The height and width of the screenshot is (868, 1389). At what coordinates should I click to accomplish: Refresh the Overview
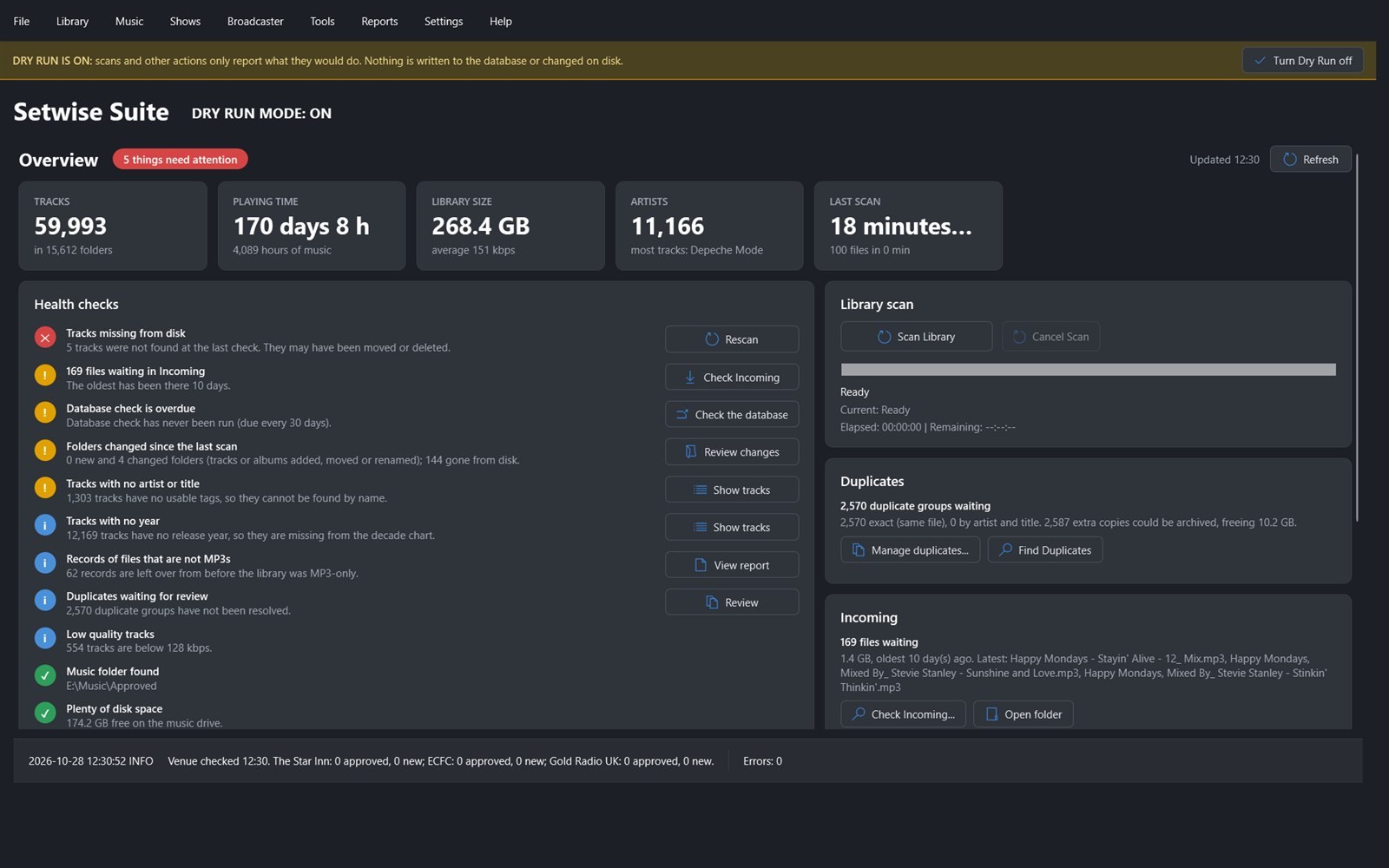tap(1311, 160)
